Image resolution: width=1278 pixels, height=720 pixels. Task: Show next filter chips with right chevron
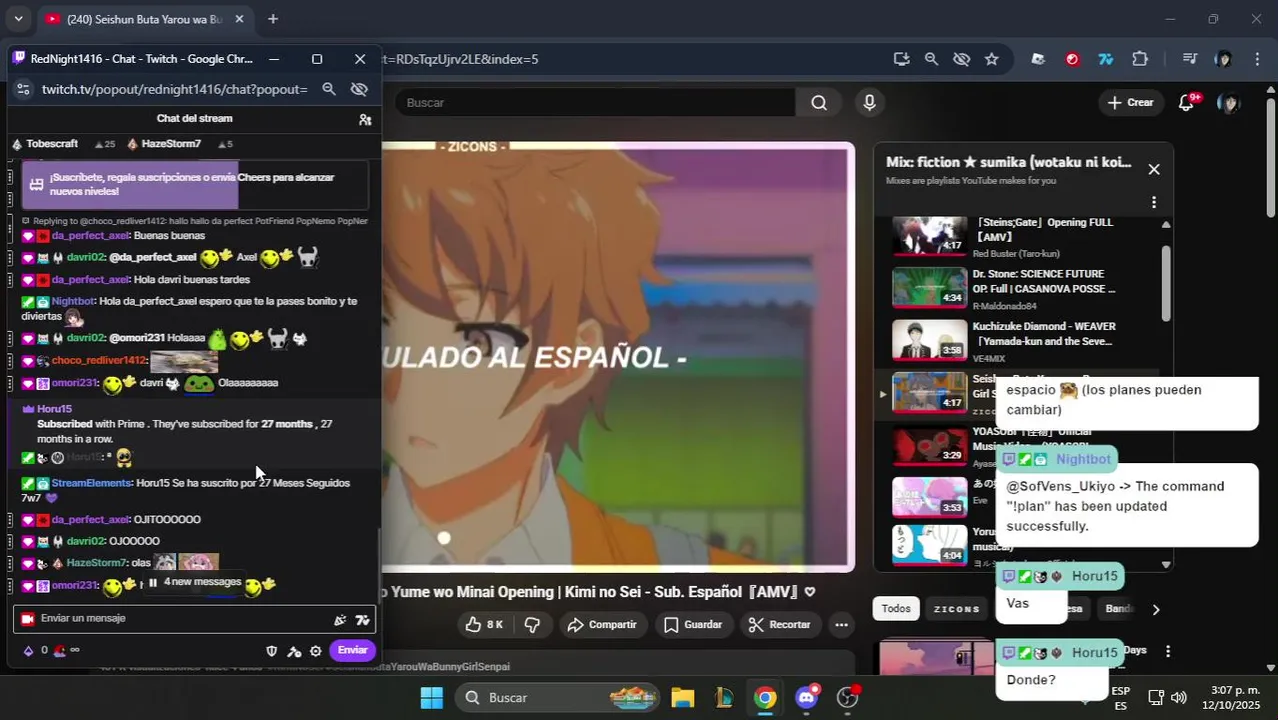click(x=1156, y=610)
